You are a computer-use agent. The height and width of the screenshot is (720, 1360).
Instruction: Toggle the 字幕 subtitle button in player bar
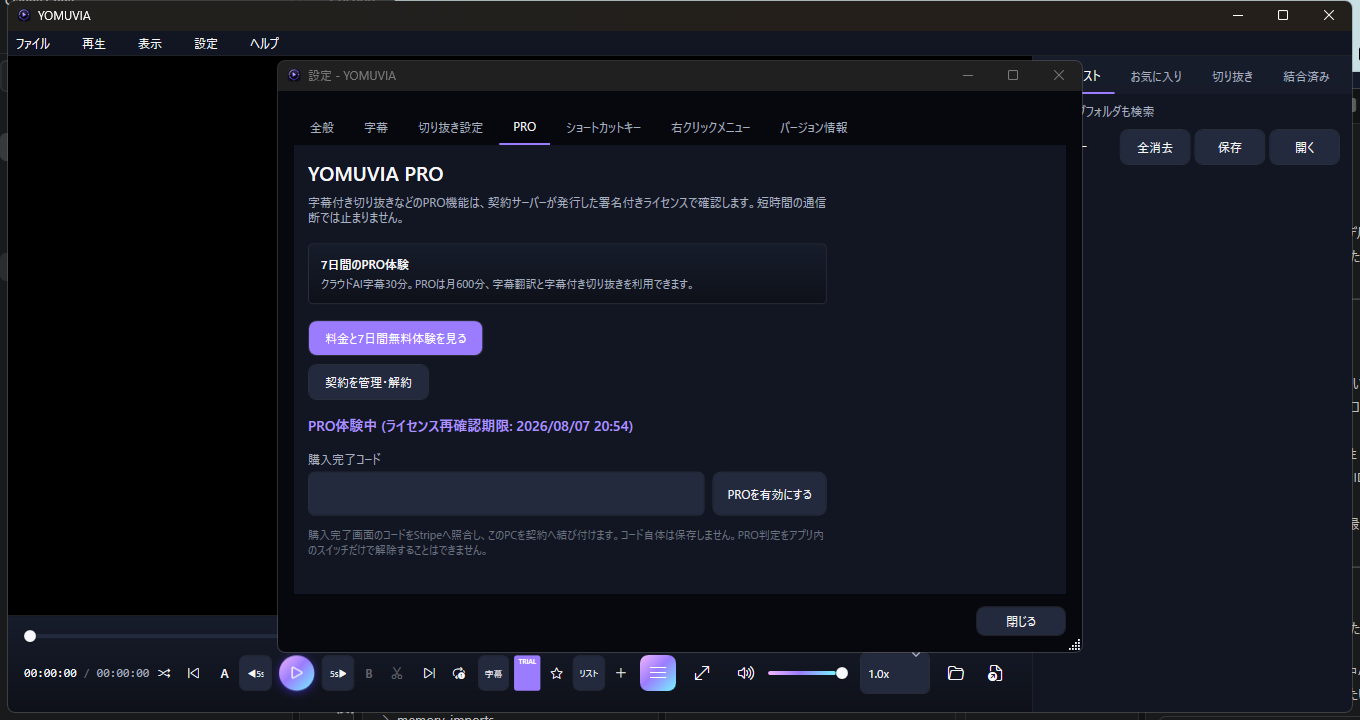coord(493,673)
